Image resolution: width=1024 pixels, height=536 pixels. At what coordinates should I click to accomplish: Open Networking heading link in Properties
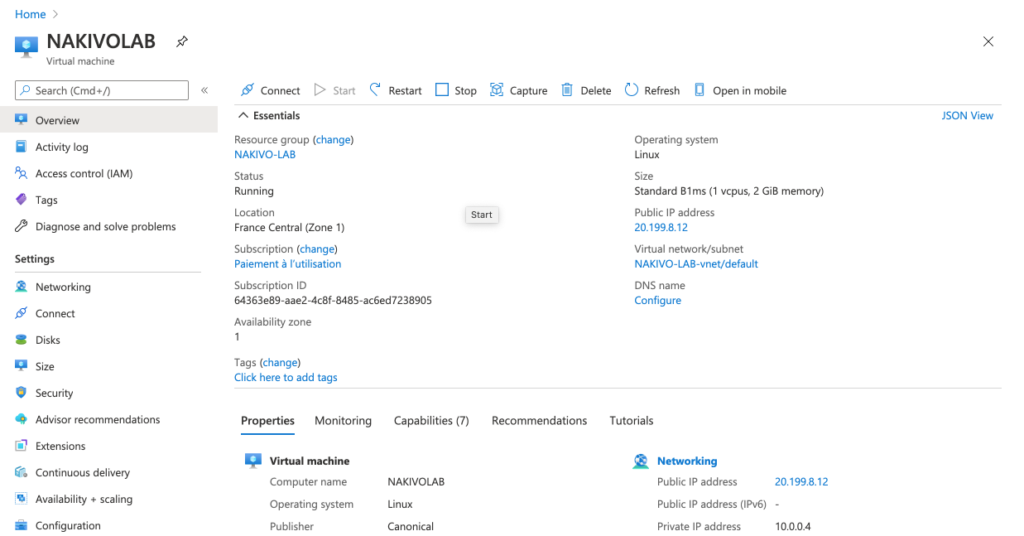click(687, 461)
